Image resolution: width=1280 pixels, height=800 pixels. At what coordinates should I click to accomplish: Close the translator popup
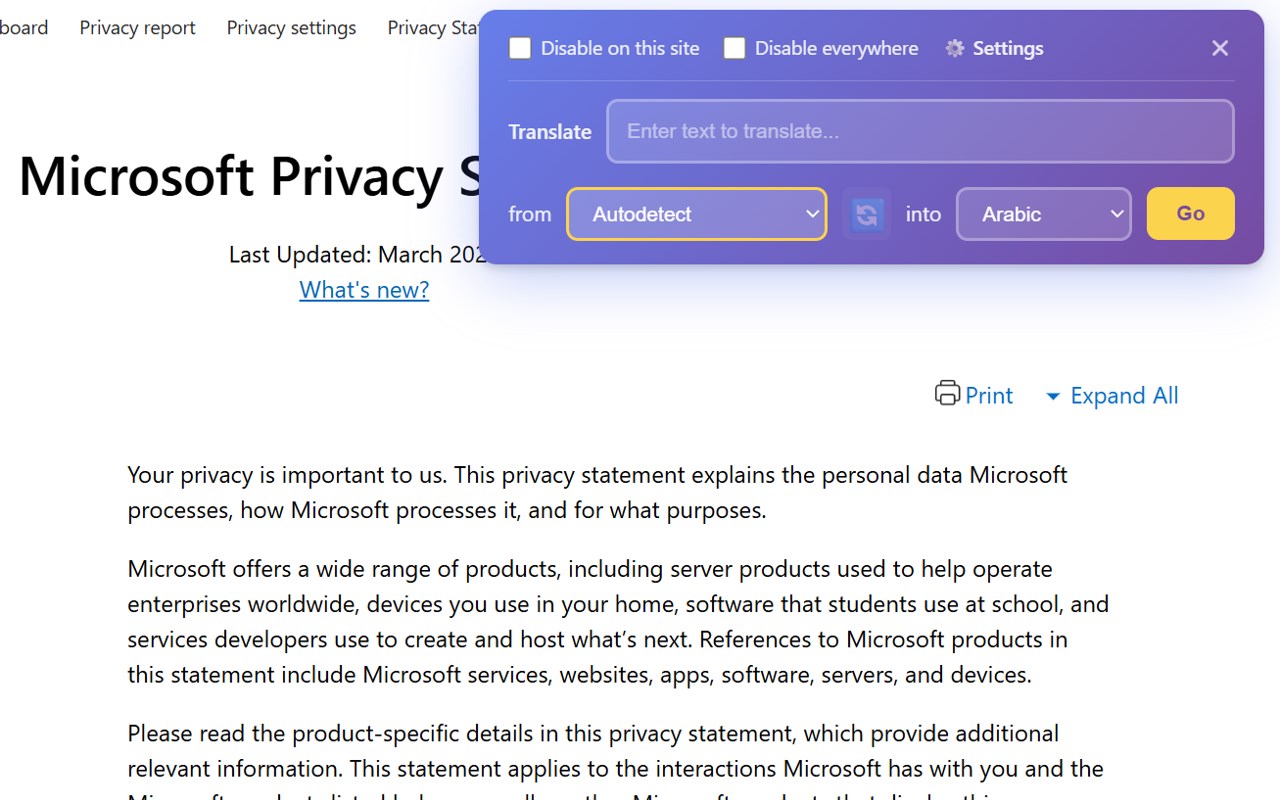coord(1220,48)
